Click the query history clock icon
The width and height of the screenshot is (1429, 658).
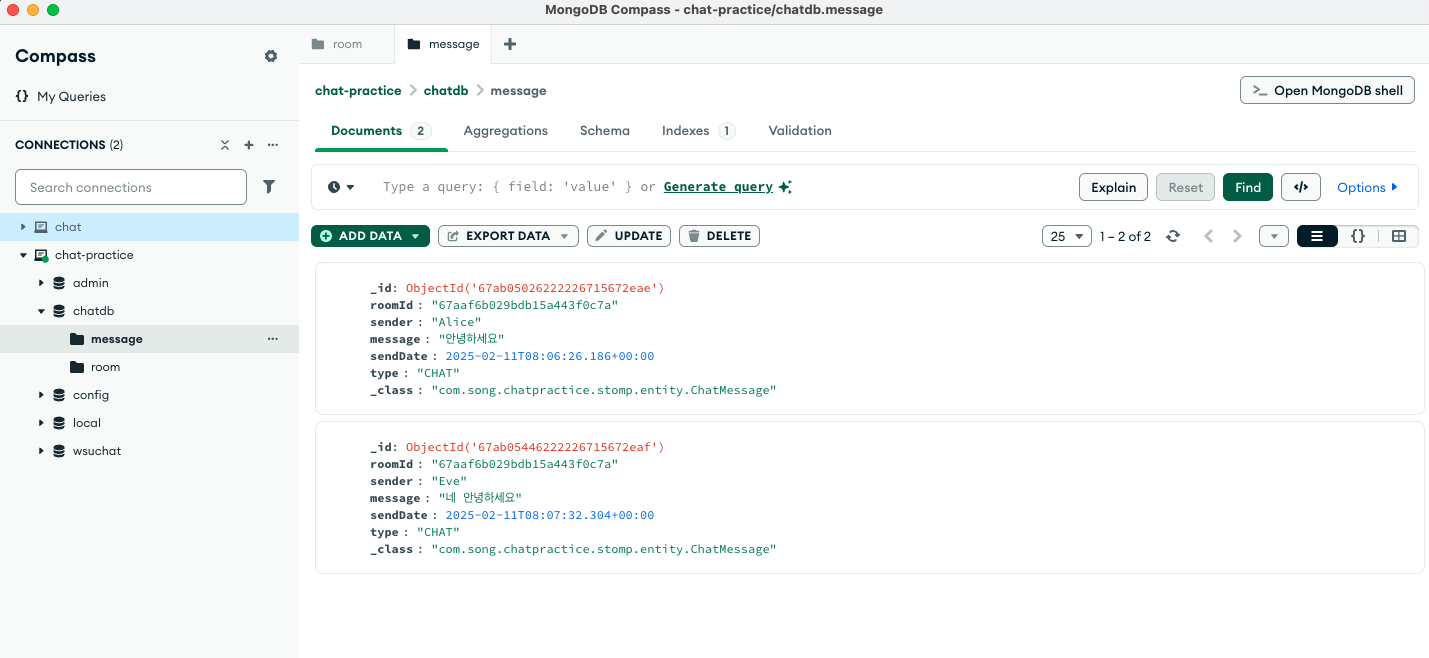[x=334, y=187]
